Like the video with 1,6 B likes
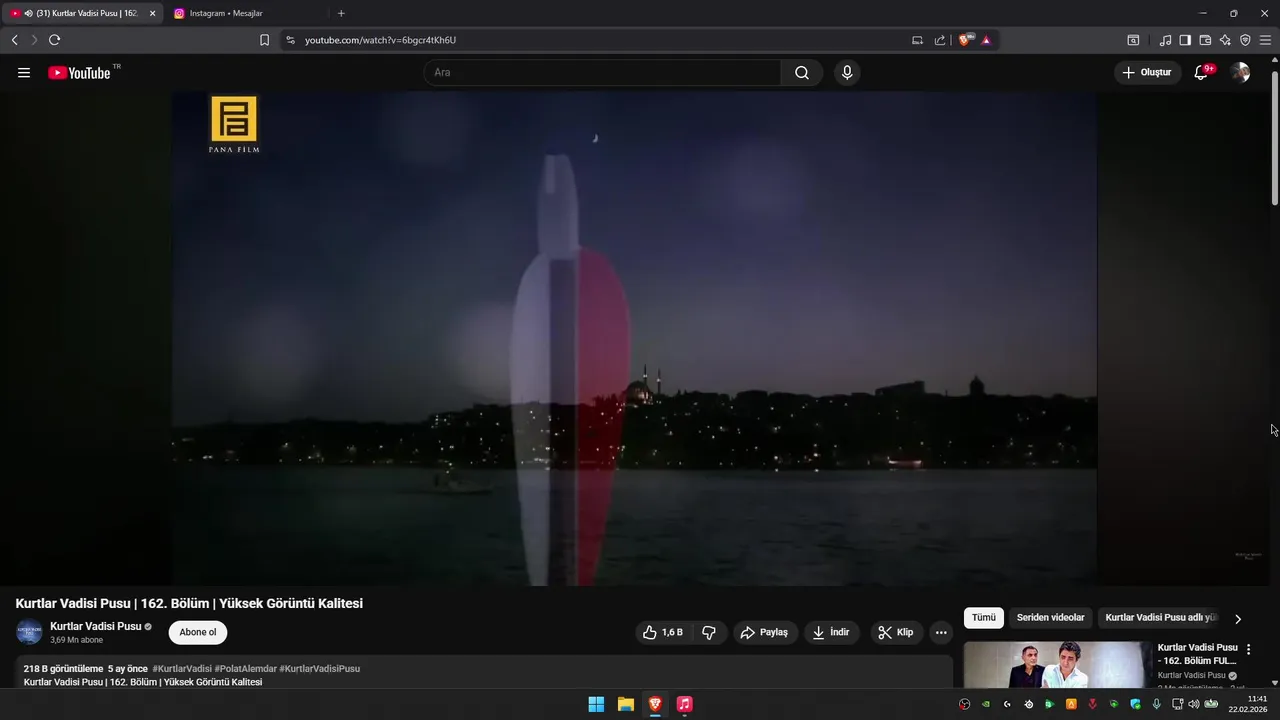This screenshot has width=1280, height=720. [662, 632]
